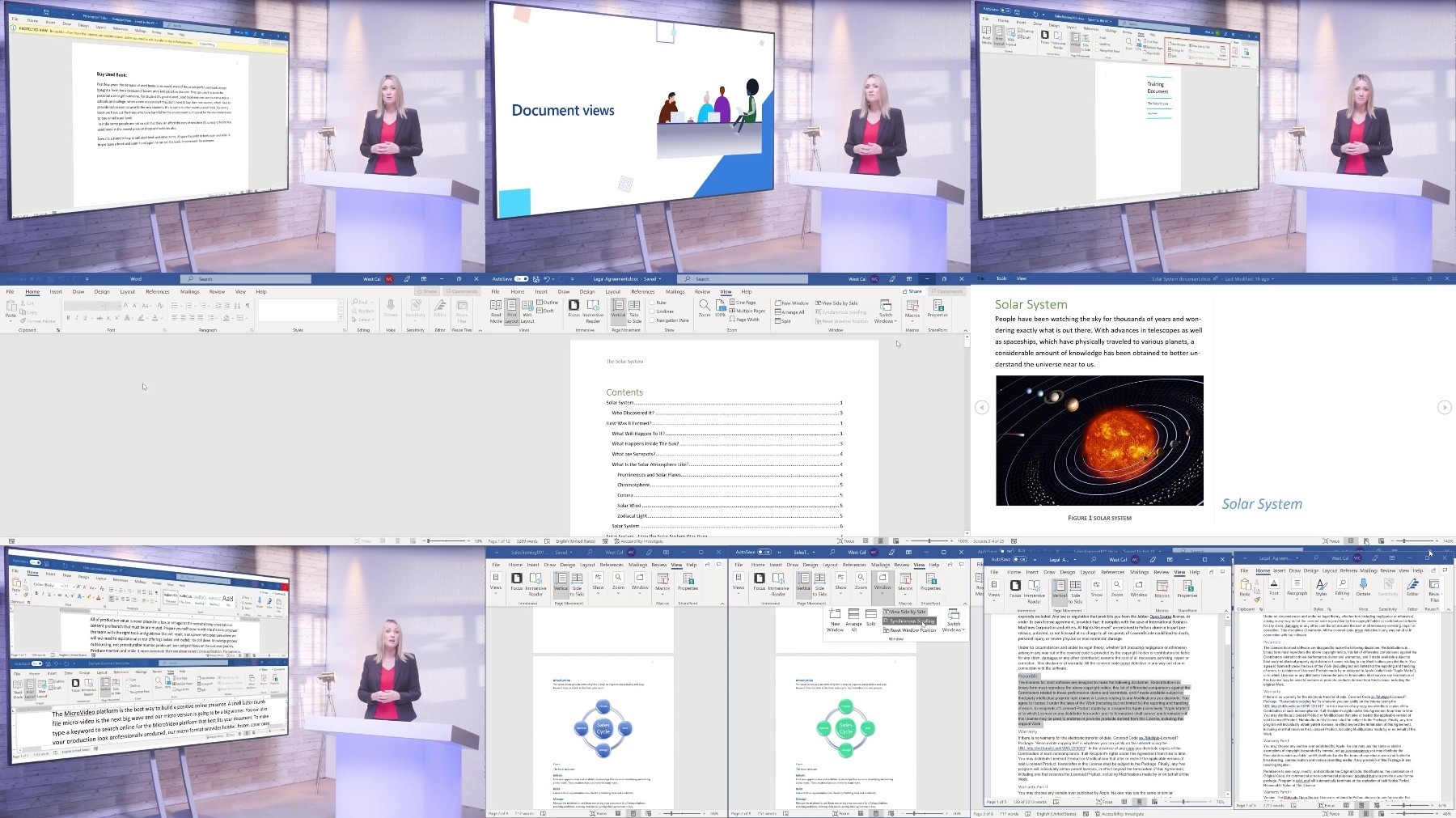Click the solar system figure image
This screenshot has width=1456, height=818.
[x=1098, y=440]
